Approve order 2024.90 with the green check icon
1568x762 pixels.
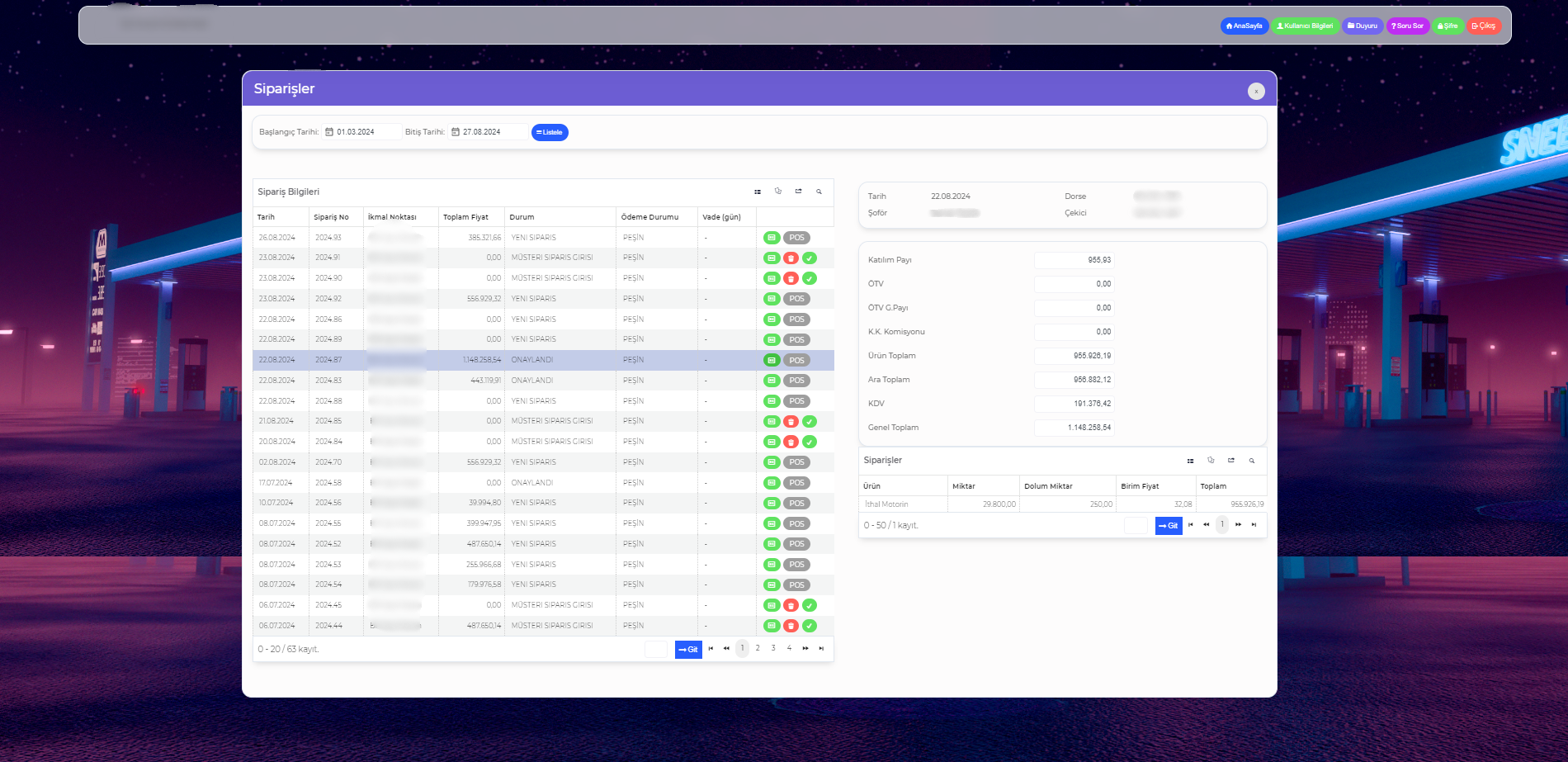[x=810, y=279]
